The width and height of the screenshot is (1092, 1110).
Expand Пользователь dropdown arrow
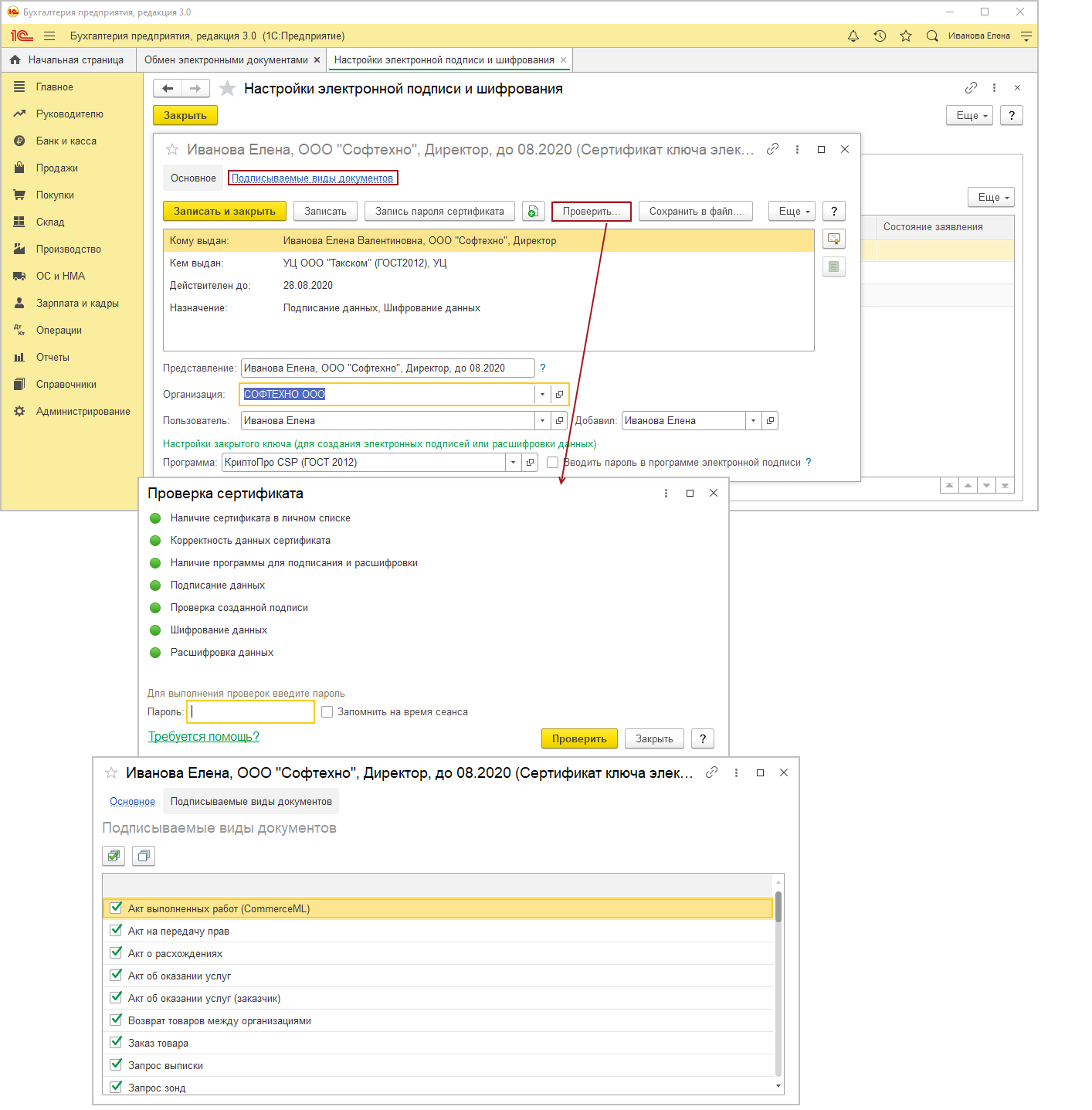click(x=542, y=420)
